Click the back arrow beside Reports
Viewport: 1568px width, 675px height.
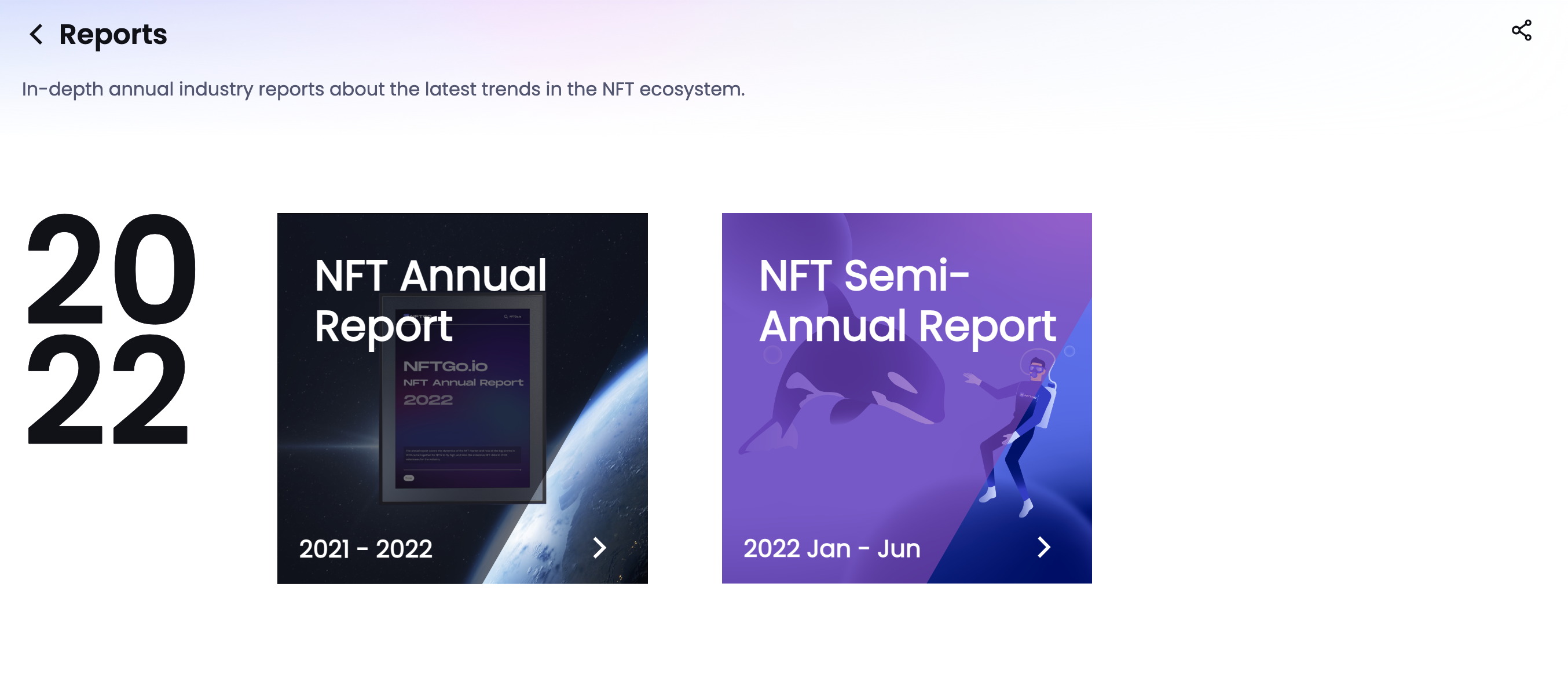[x=36, y=34]
